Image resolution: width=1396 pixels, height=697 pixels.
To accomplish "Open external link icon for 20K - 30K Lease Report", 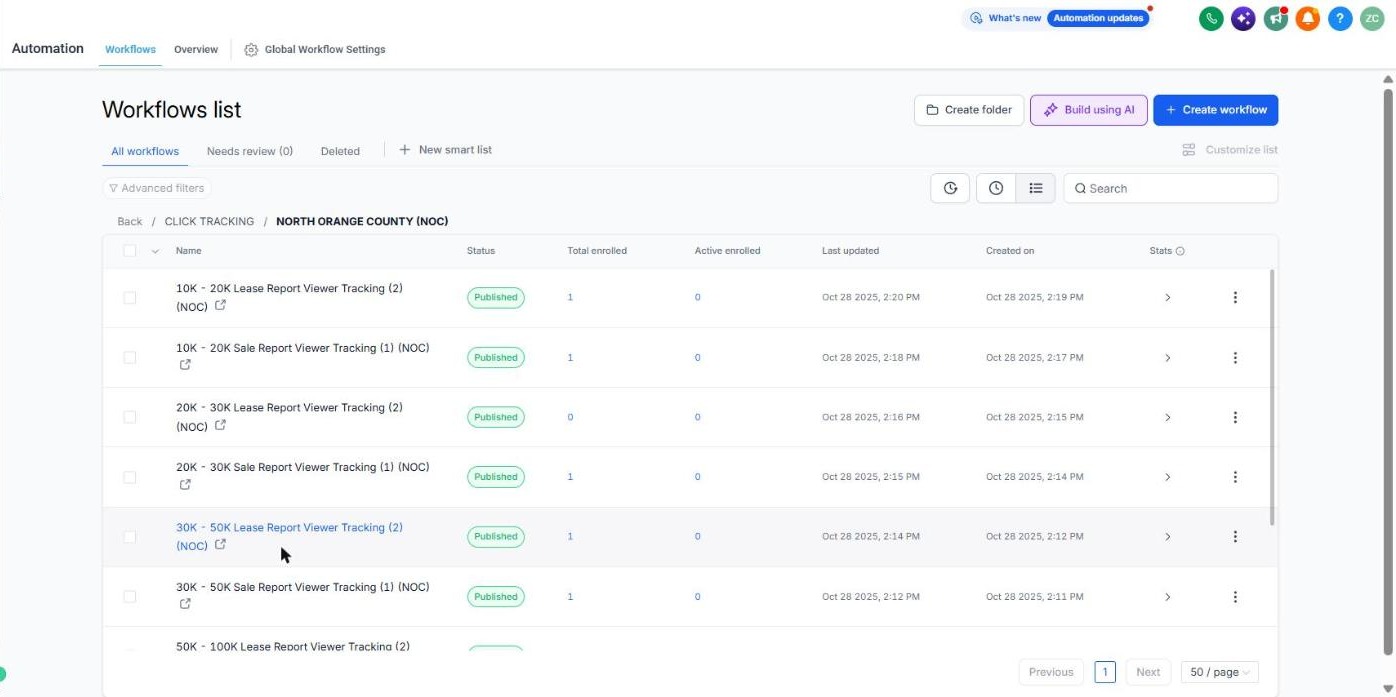I will [x=221, y=425].
